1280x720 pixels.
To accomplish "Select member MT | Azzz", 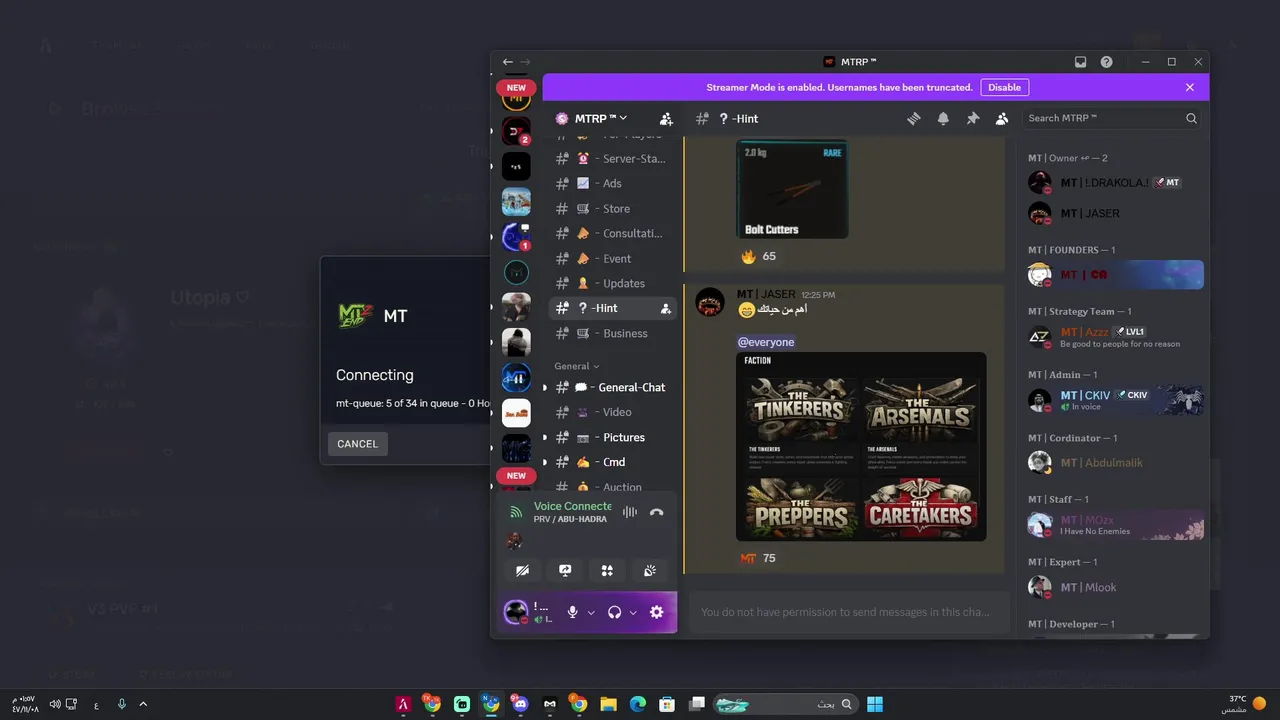I will coord(1114,337).
